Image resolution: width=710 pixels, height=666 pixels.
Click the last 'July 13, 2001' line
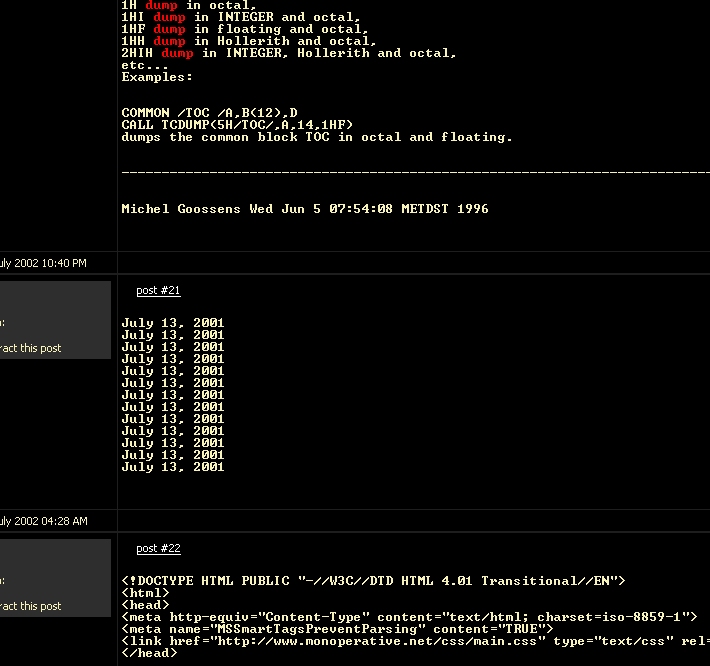click(173, 467)
